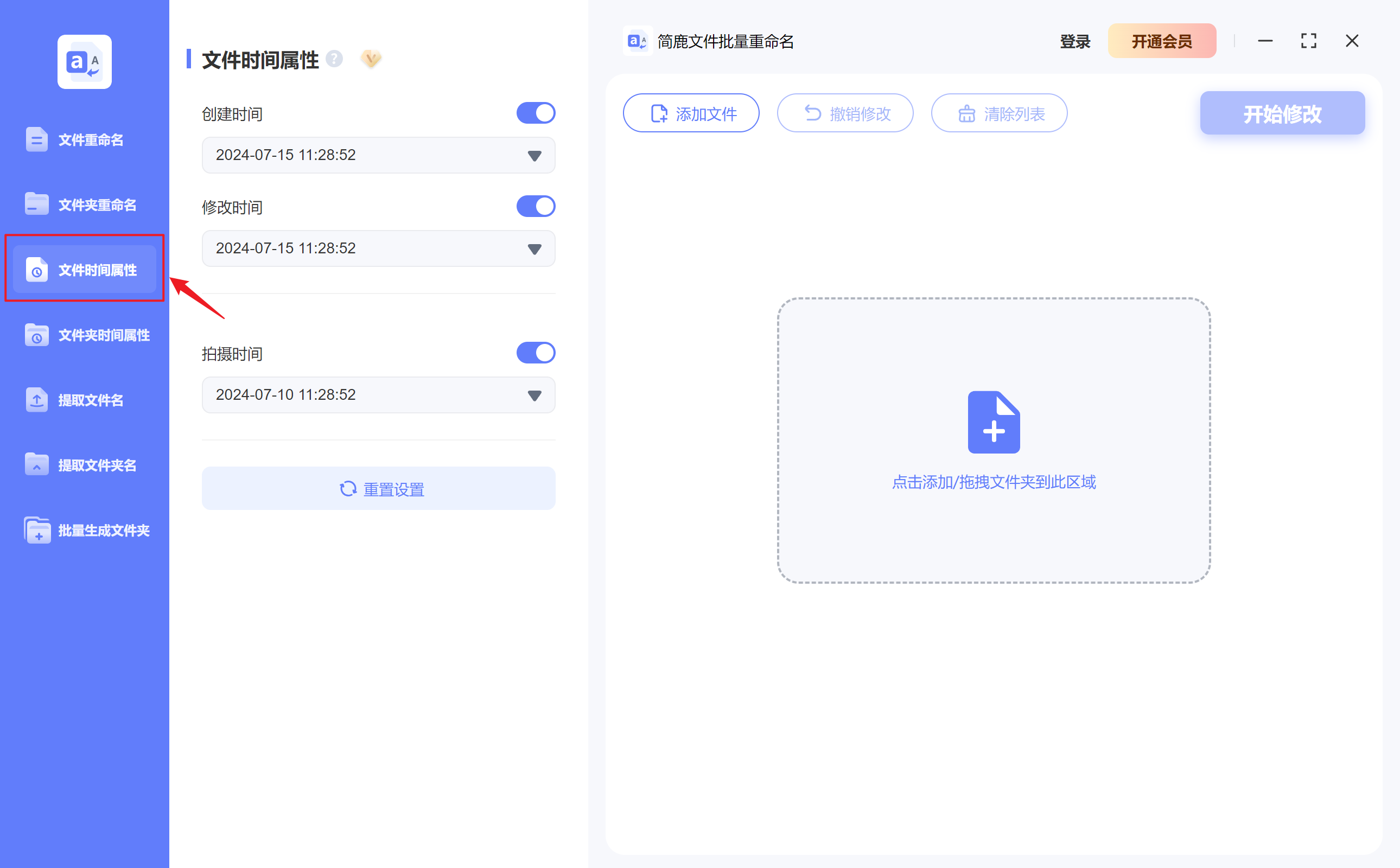Click 登录 to sign in
The width and height of the screenshot is (1400, 868).
[x=1074, y=41]
